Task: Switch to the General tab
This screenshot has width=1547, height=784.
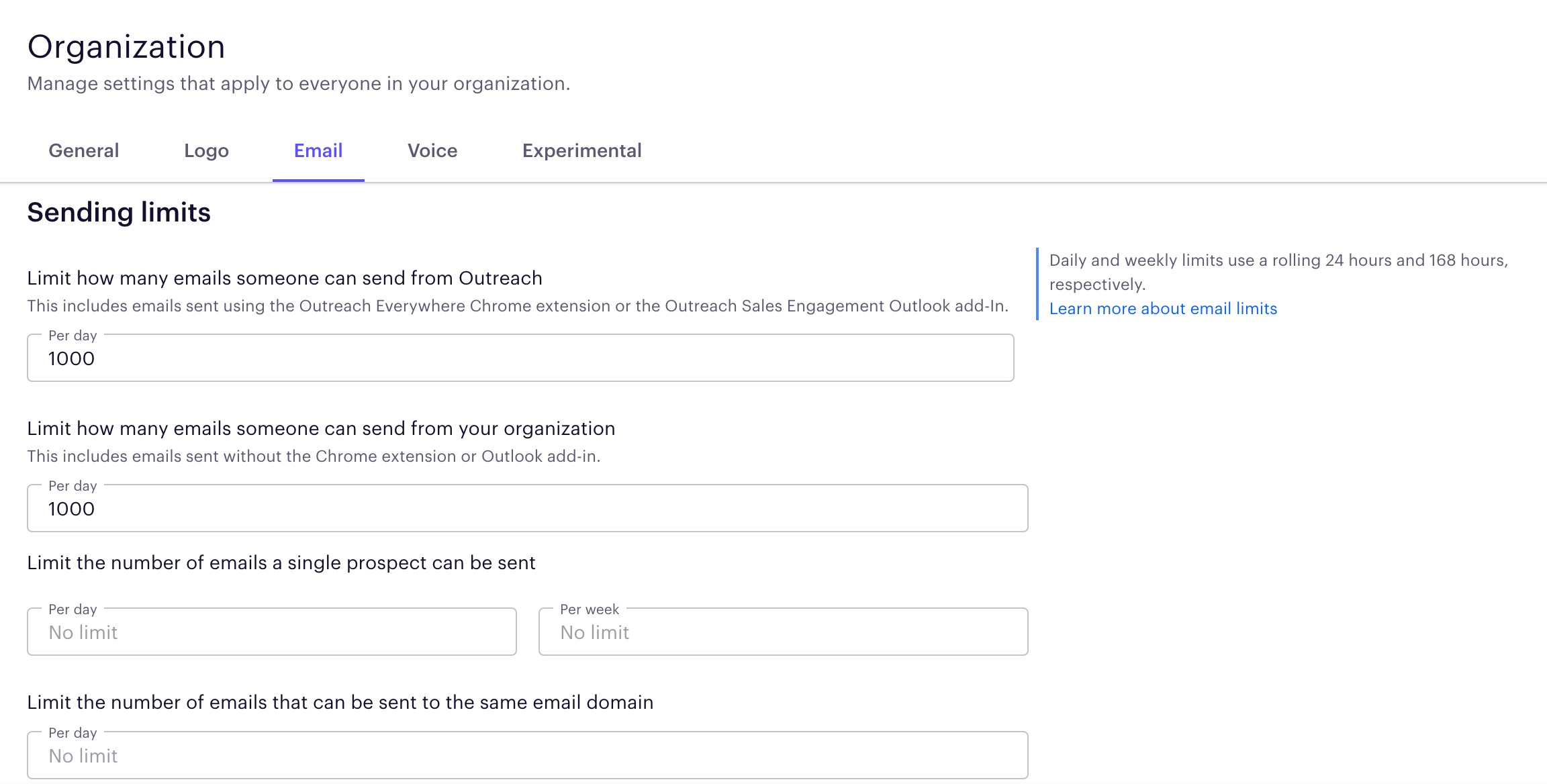Action: click(84, 150)
